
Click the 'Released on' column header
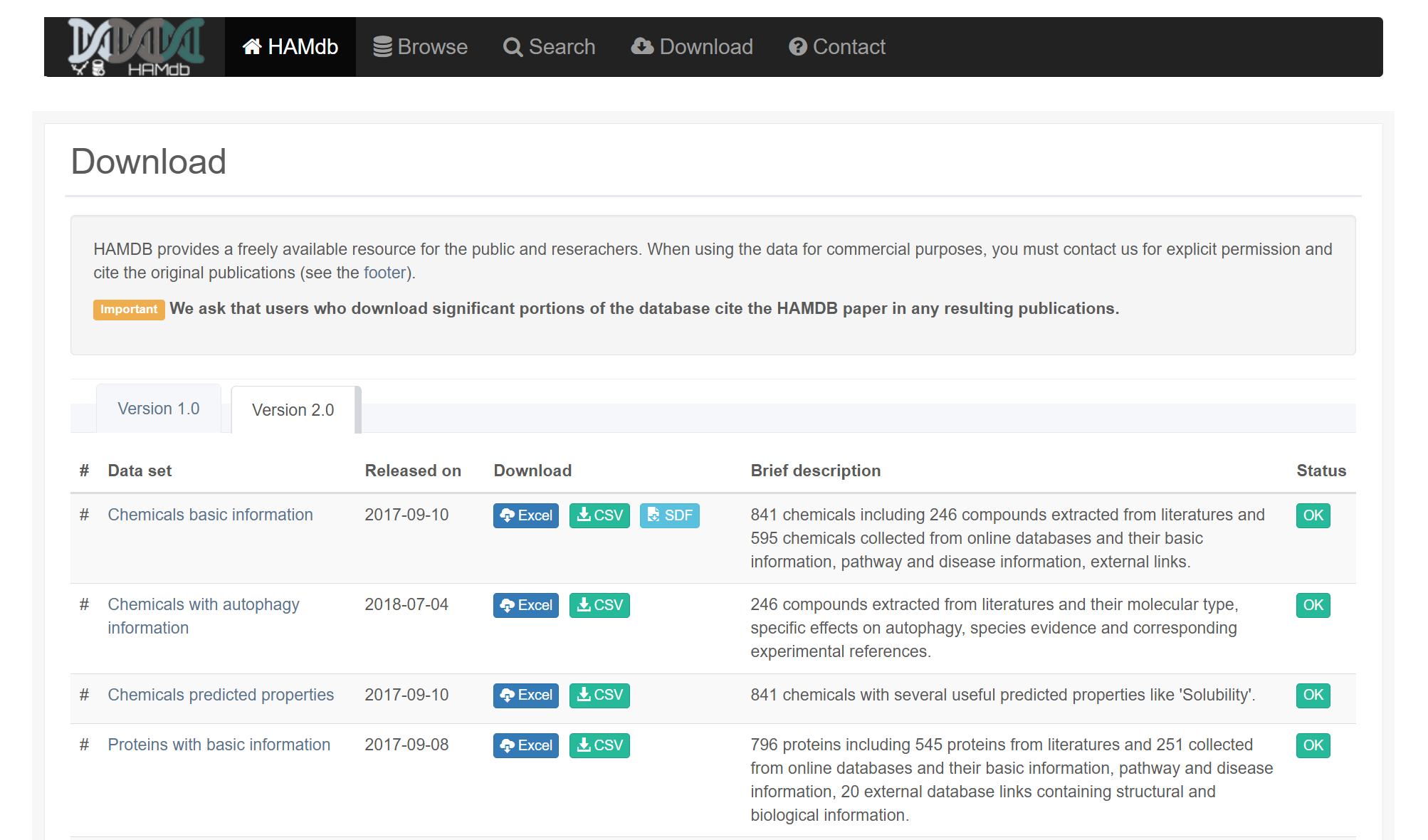413,471
